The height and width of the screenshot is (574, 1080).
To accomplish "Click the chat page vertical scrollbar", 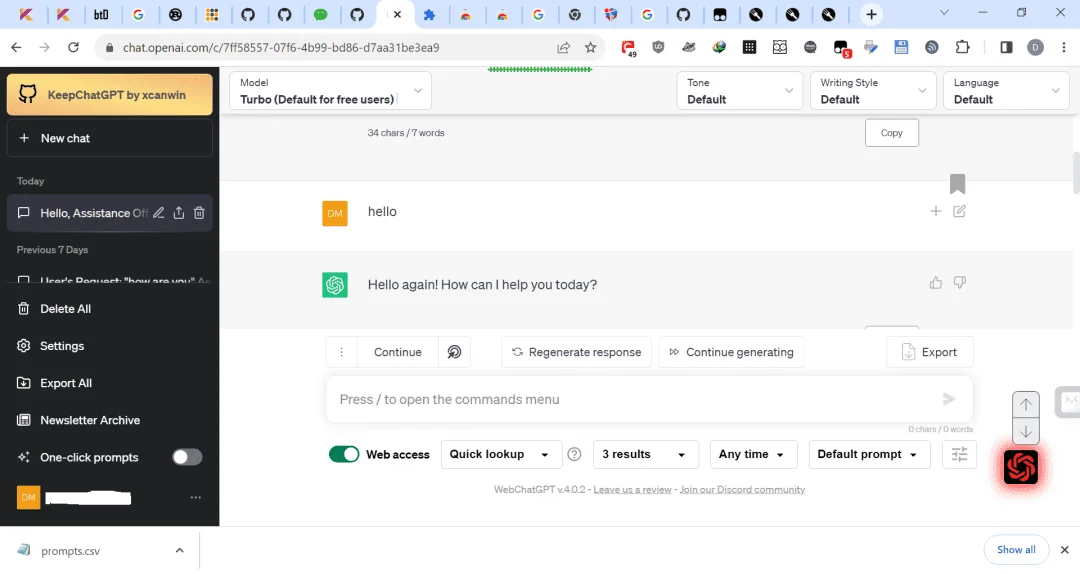I will [x=1076, y=172].
